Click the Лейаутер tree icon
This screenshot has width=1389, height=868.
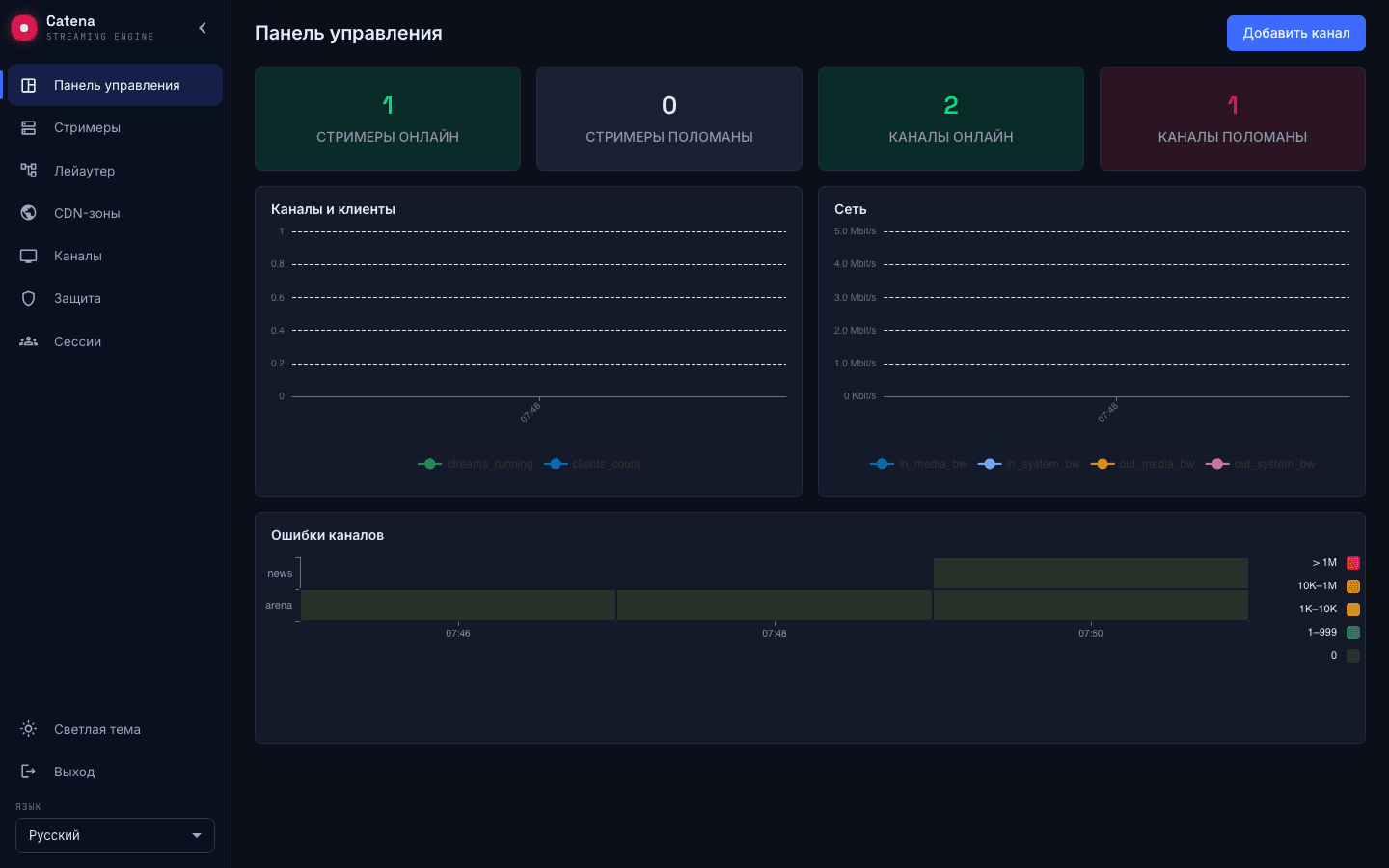(x=29, y=171)
